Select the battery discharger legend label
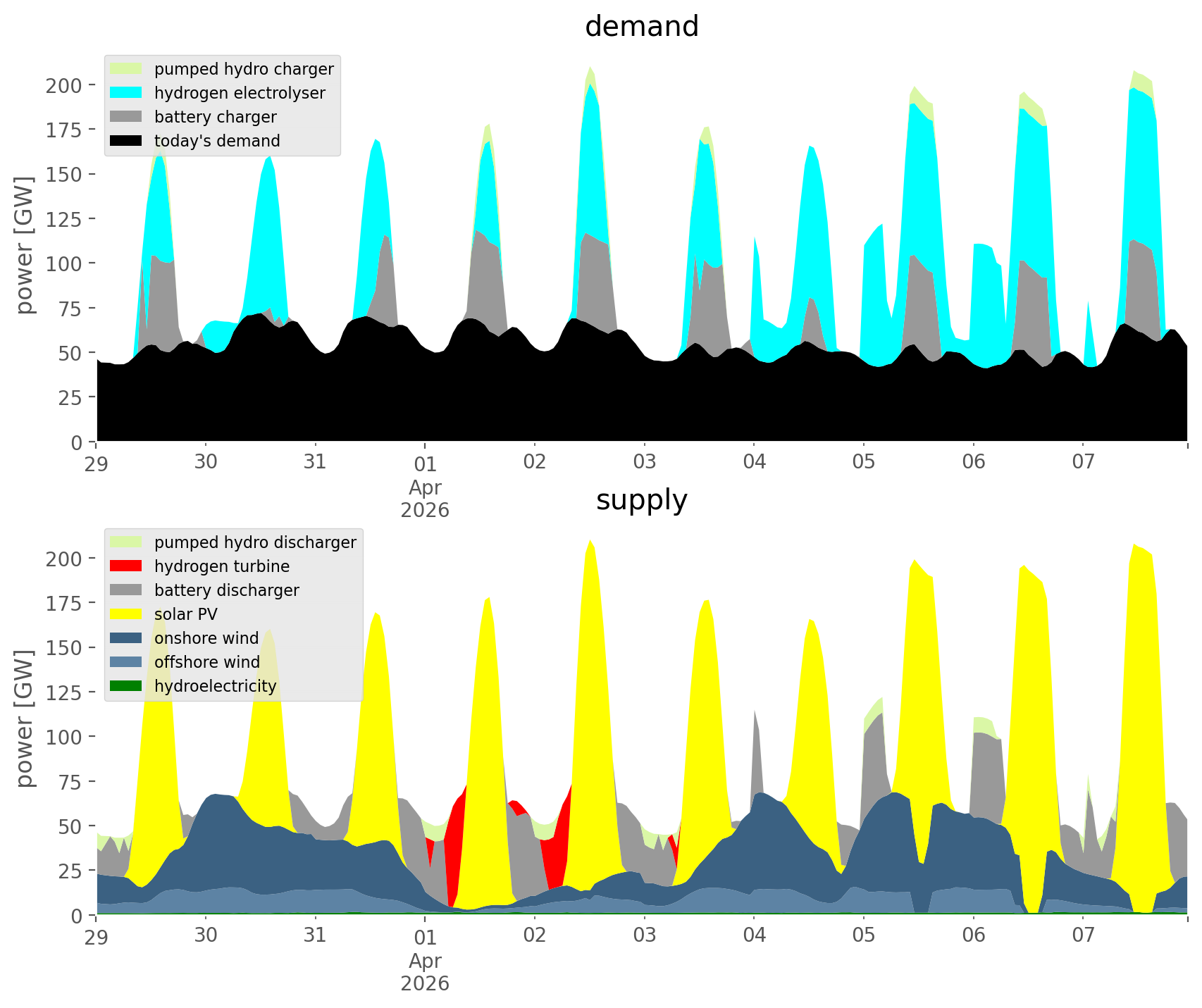 pyautogui.click(x=226, y=590)
